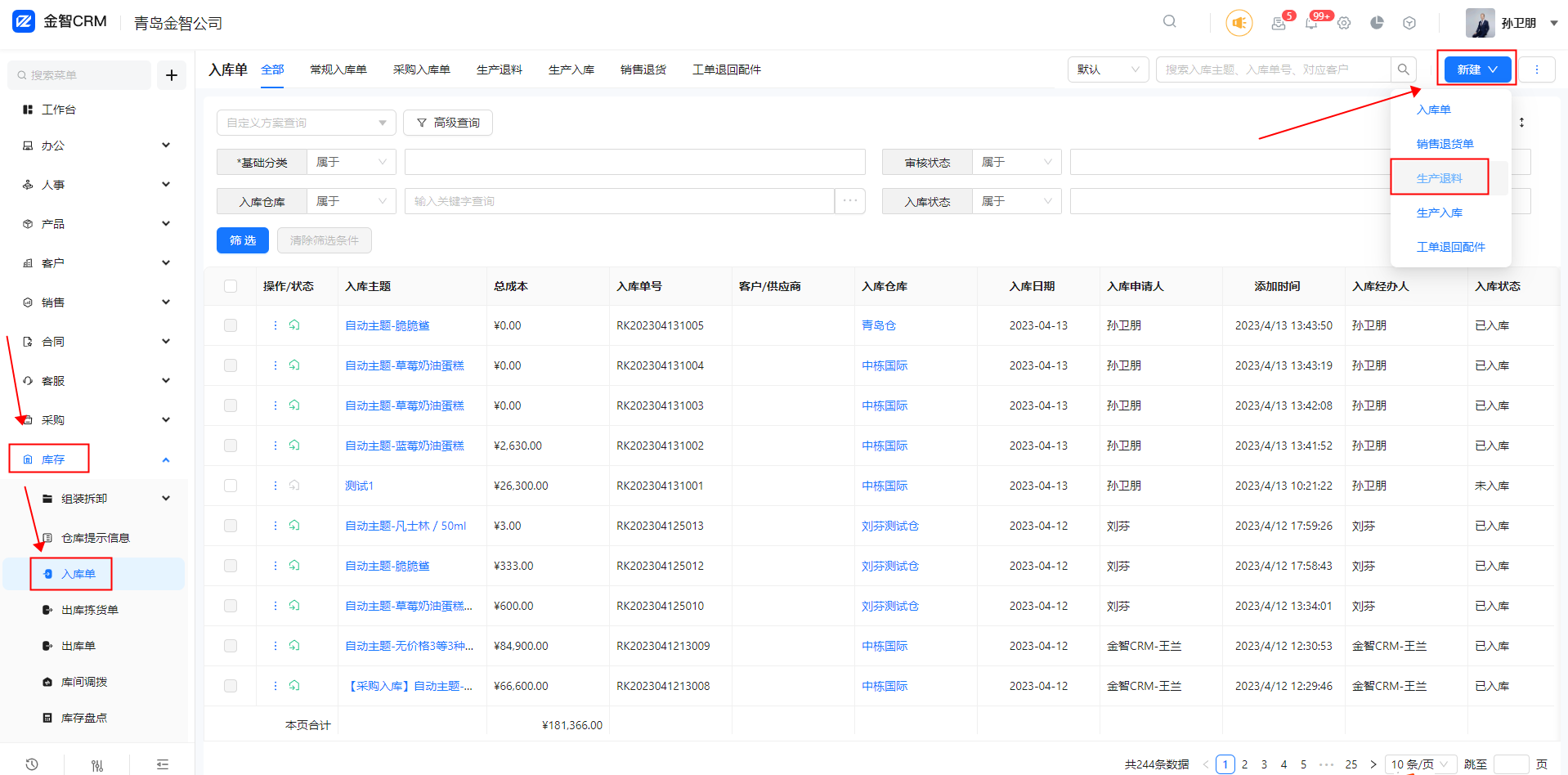
Task: Click the 金智CRM logo icon
Action: tap(24, 21)
